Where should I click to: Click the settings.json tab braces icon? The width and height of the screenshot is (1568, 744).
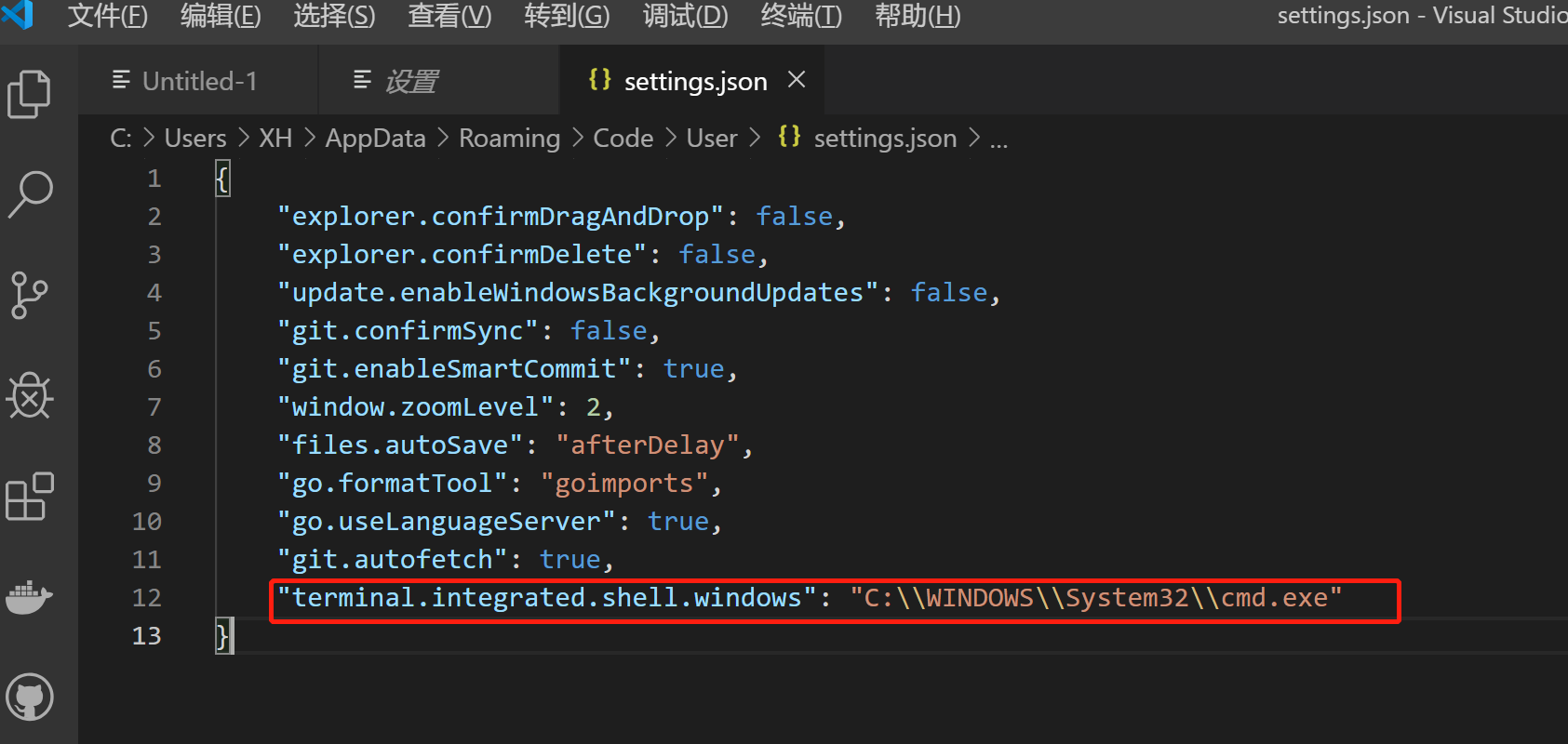point(600,80)
